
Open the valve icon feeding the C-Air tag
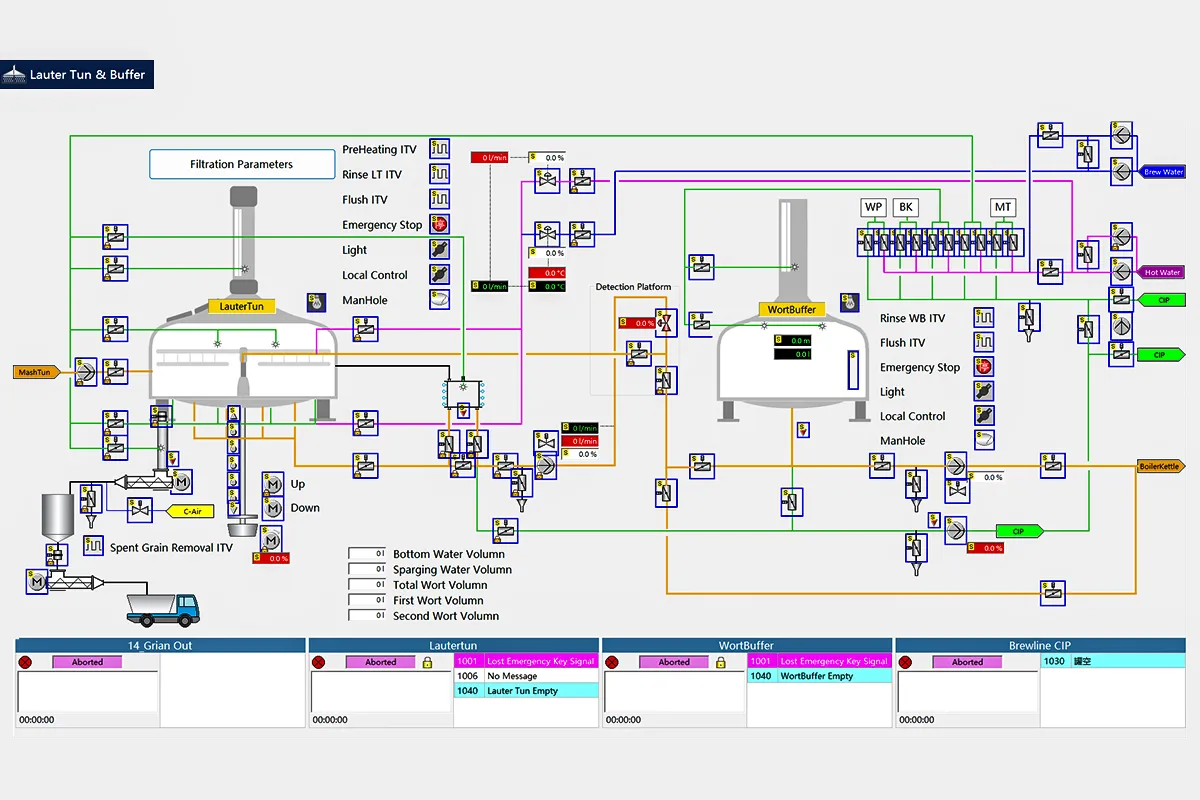tap(140, 510)
